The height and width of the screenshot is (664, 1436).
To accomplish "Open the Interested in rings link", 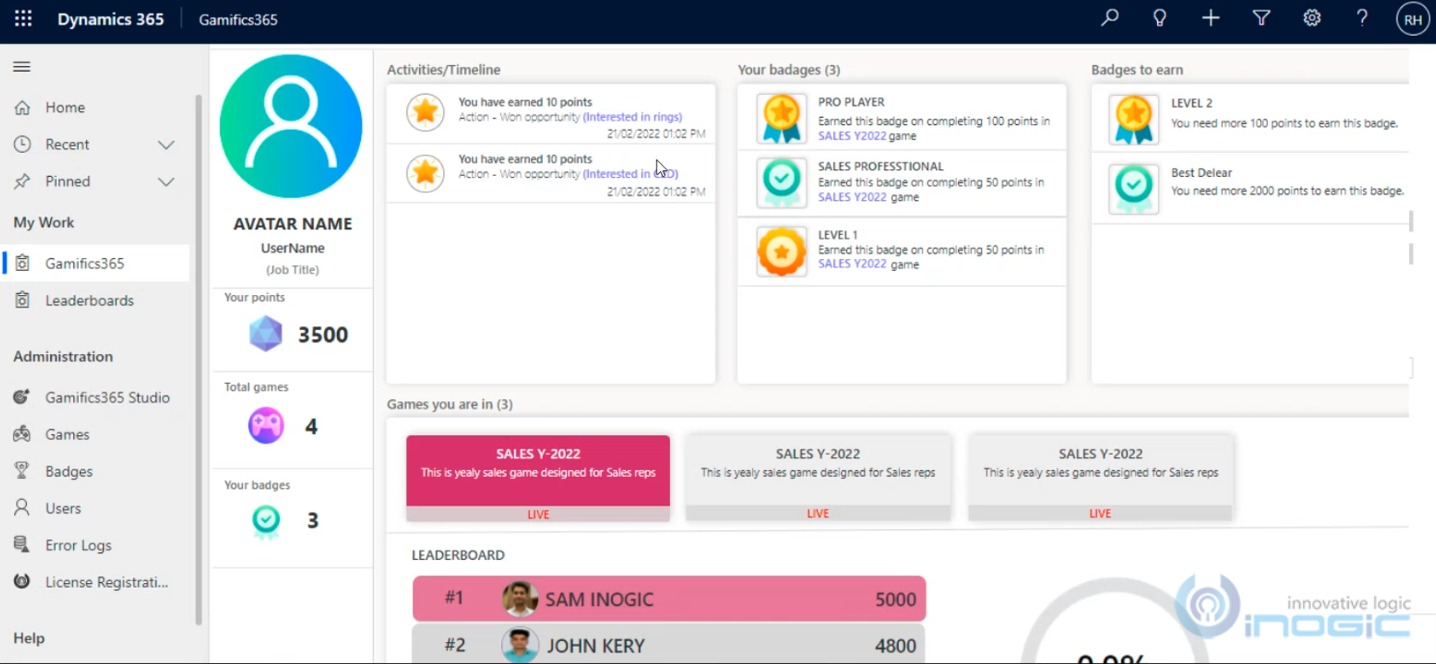I will pyautogui.click(x=633, y=117).
